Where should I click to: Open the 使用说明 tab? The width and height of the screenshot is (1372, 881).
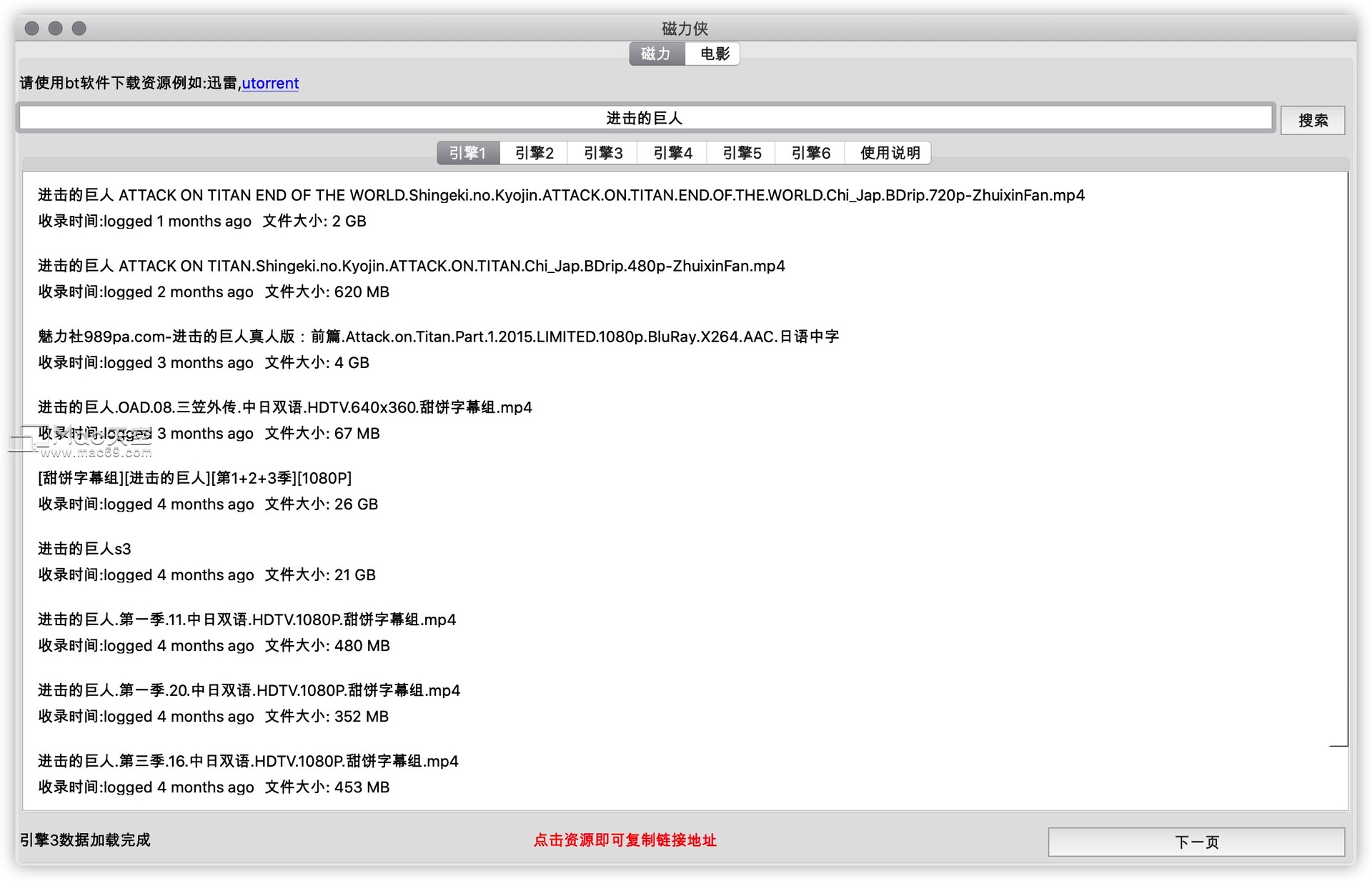[889, 153]
